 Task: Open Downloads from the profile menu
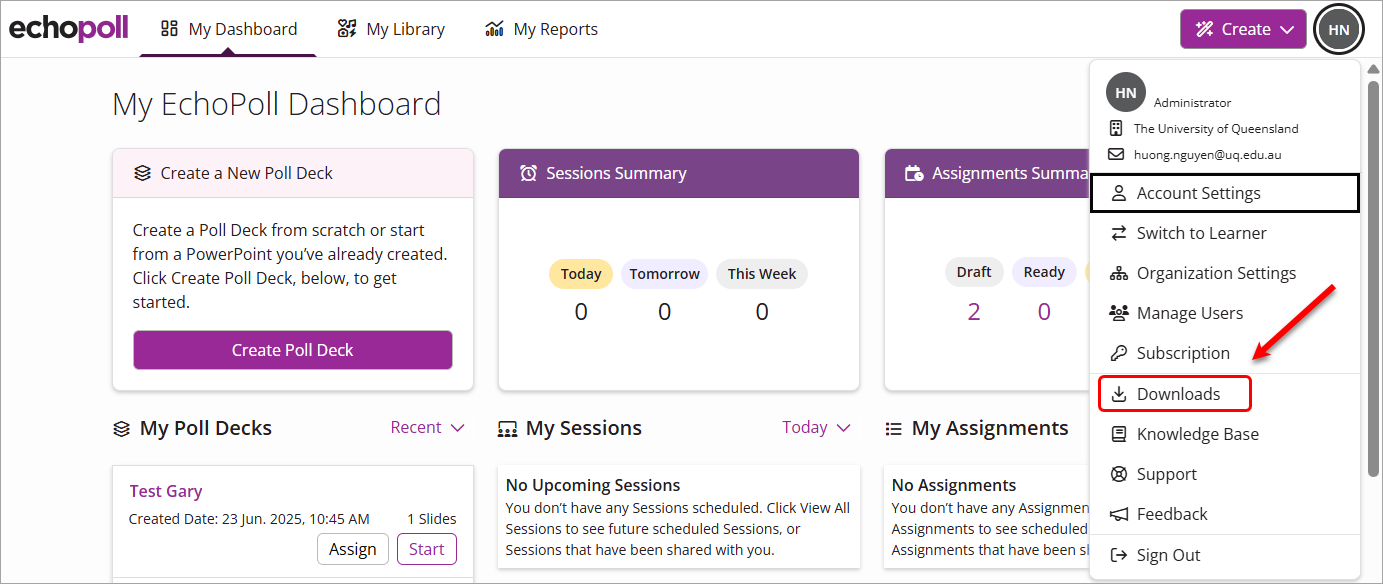click(1176, 394)
